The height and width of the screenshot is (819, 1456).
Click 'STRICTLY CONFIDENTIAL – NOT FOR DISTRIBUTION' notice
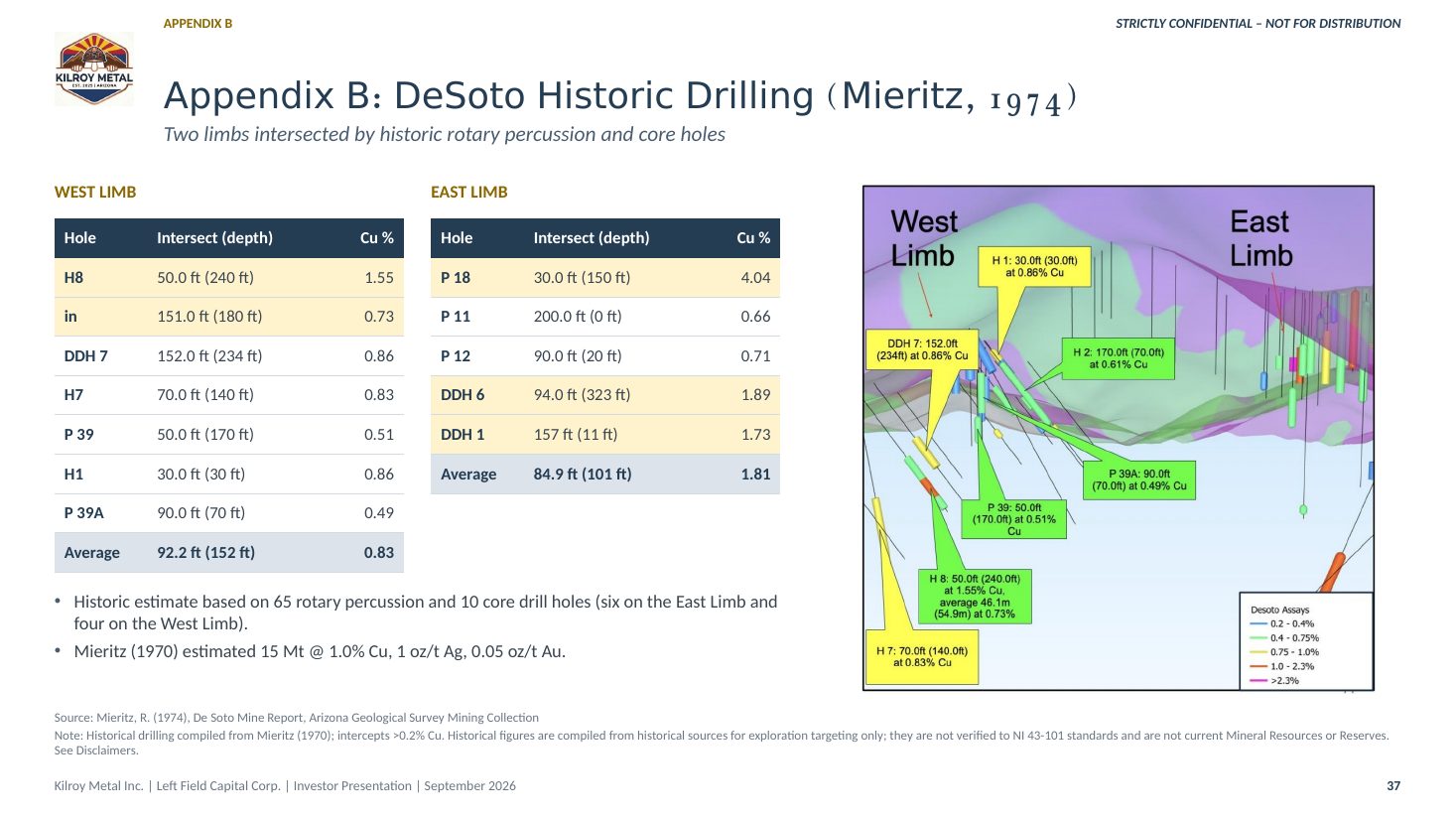click(x=1257, y=23)
